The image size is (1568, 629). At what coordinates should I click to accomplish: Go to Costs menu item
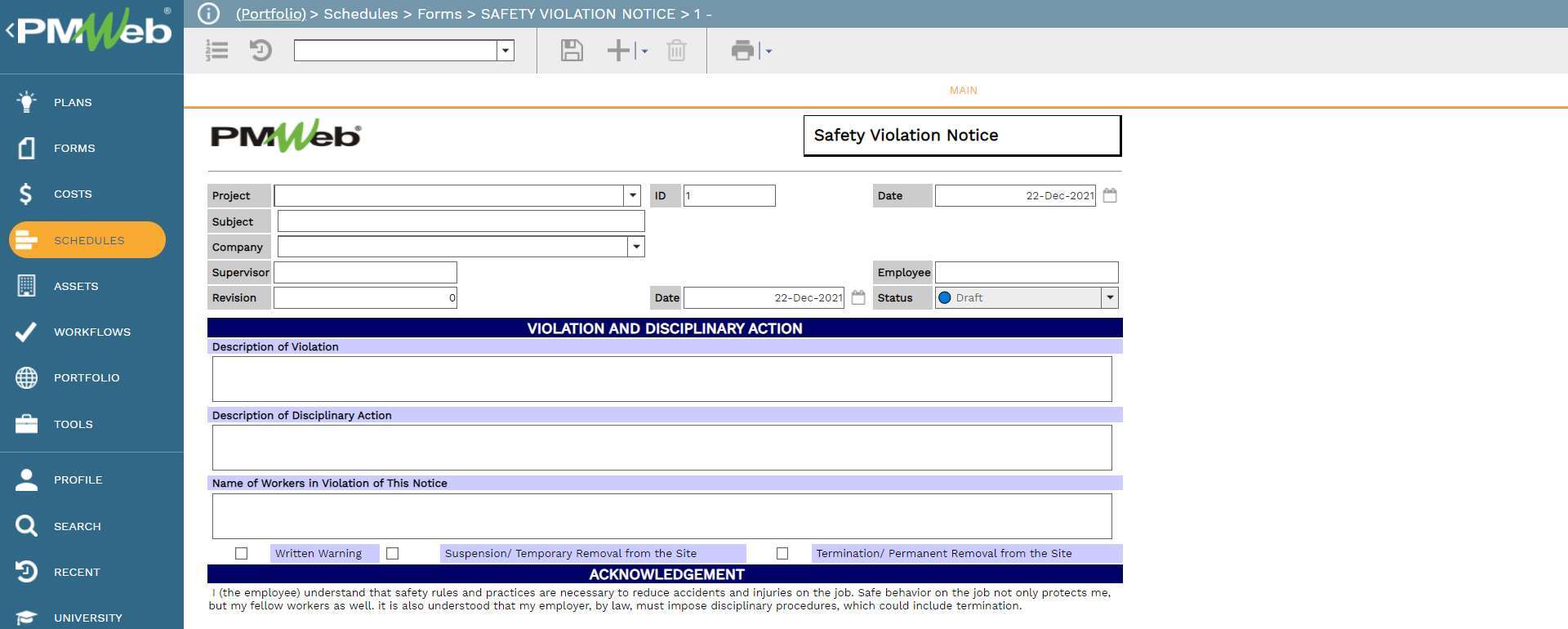point(73,194)
